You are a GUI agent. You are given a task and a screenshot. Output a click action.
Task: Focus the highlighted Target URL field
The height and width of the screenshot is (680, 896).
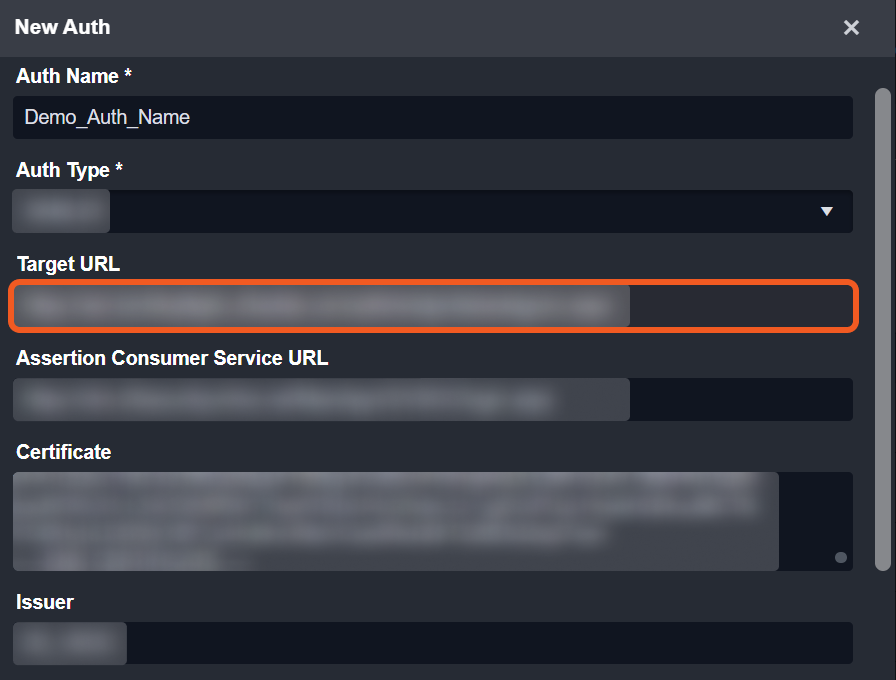coord(432,307)
